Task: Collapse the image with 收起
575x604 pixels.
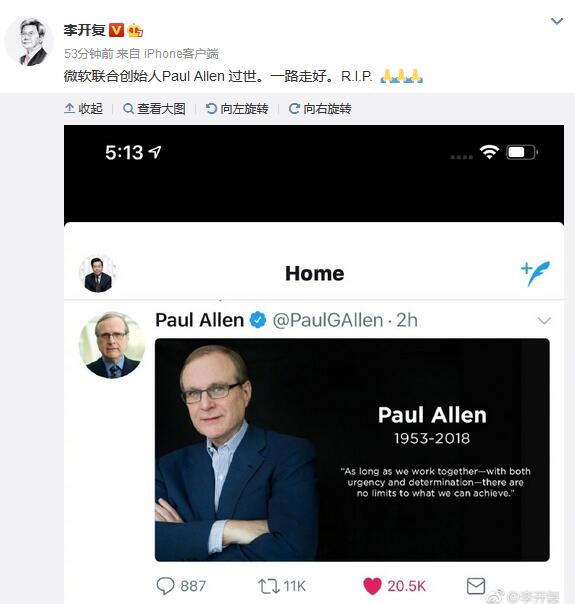Action: (84, 109)
